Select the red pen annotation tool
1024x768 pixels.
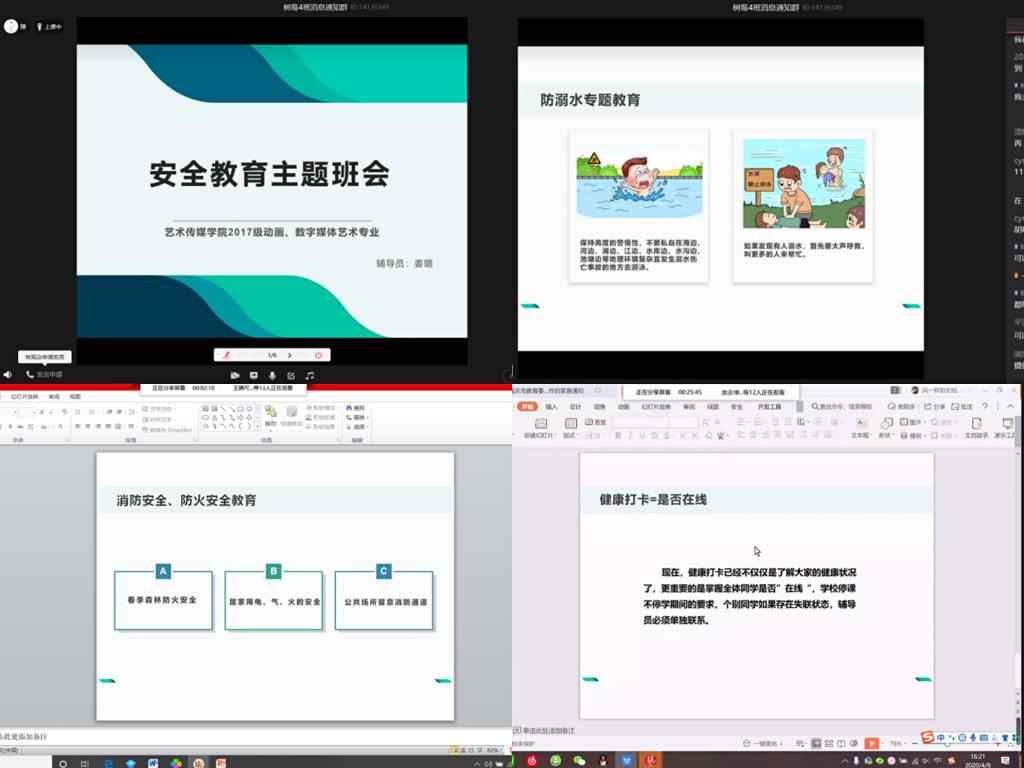coord(227,355)
